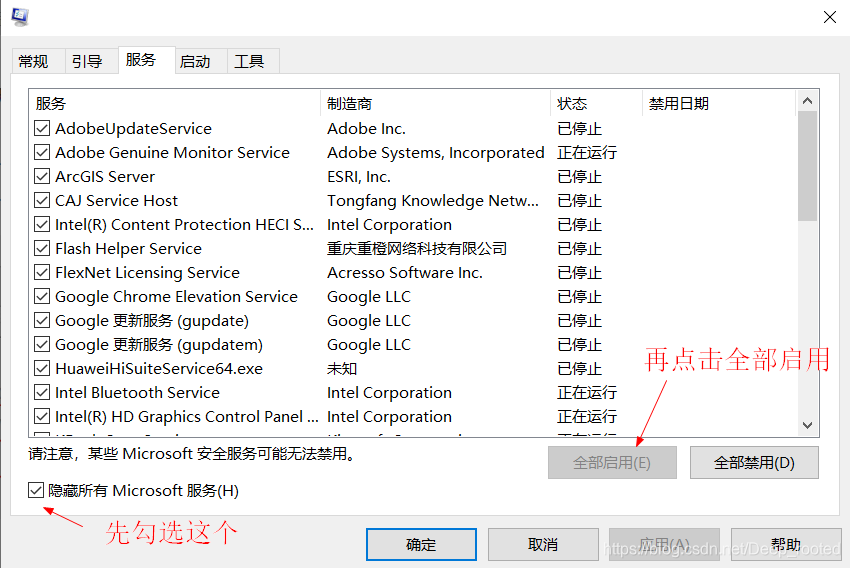Uncheck Google 更新服务 (gupdatem) checkbox

click(x=42, y=344)
